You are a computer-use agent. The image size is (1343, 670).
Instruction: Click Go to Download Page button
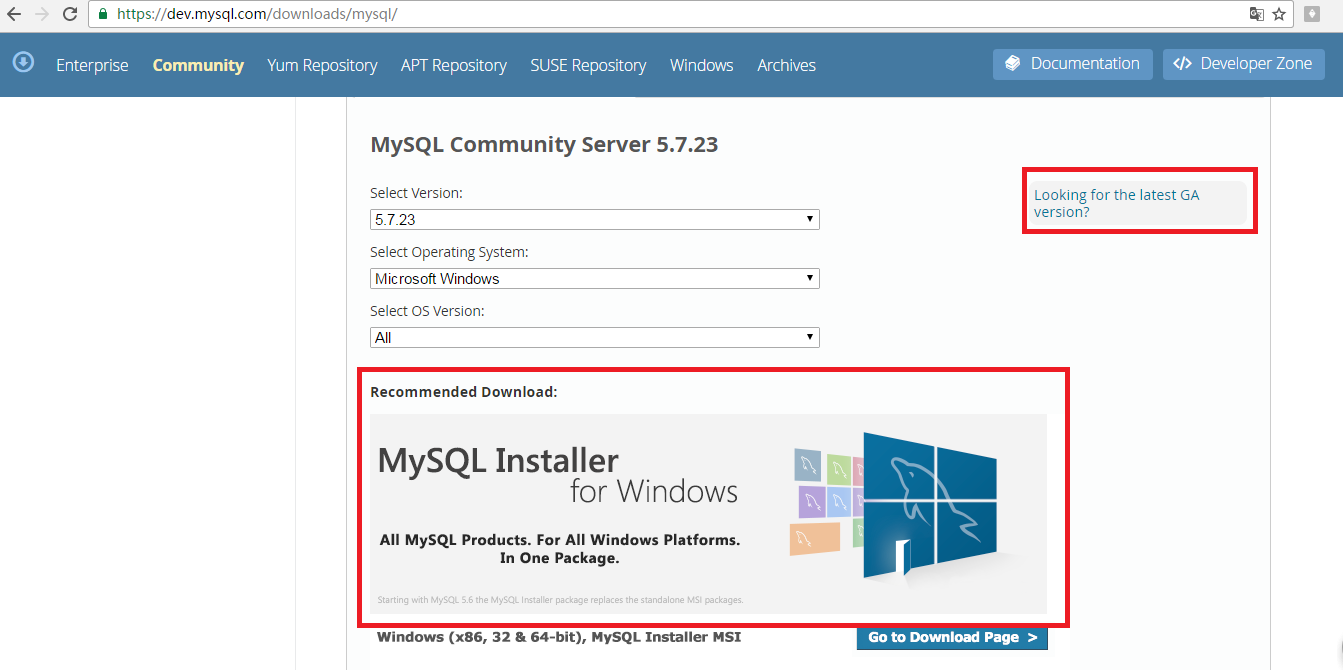952,637
